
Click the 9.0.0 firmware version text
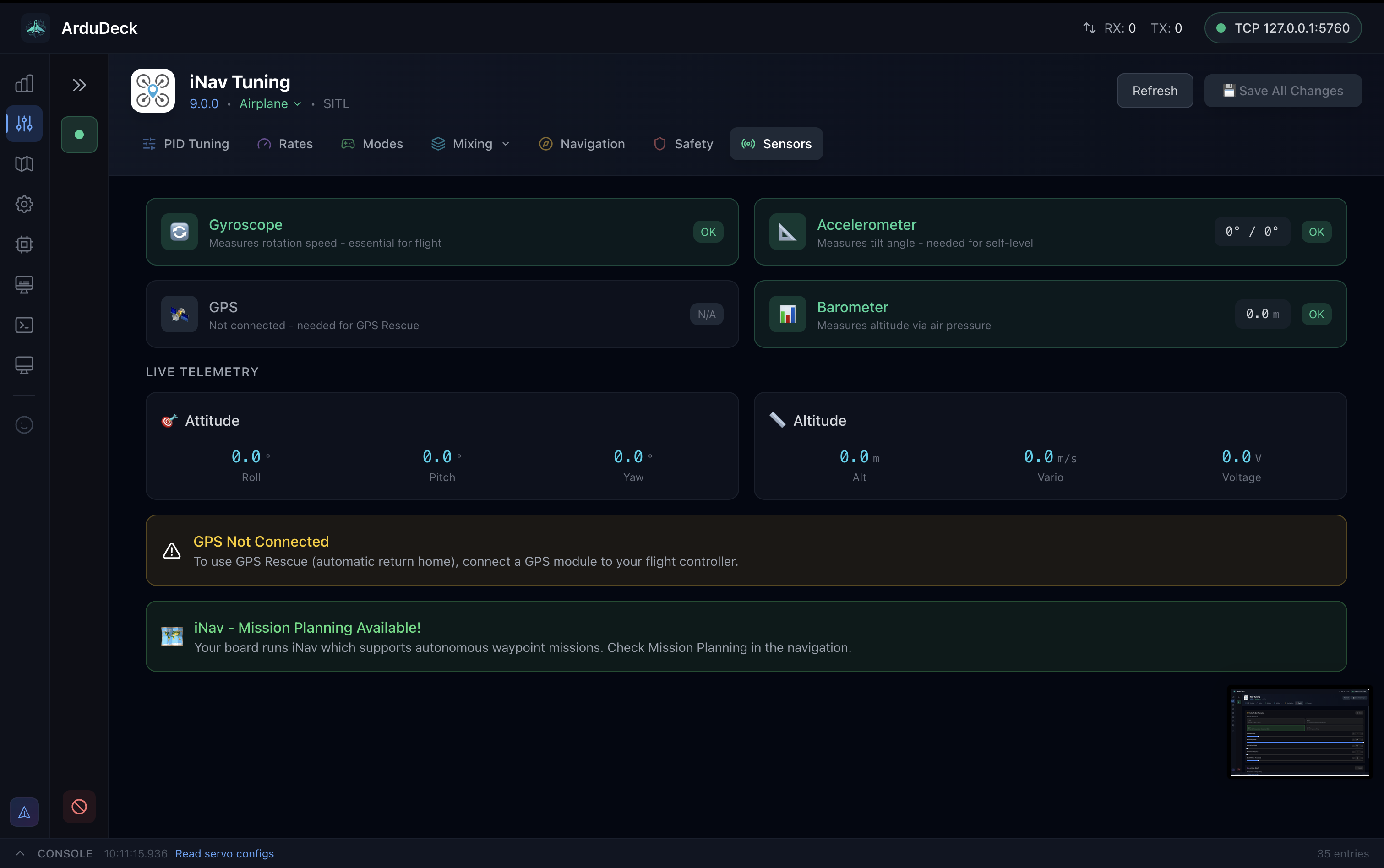pos(204,104)
